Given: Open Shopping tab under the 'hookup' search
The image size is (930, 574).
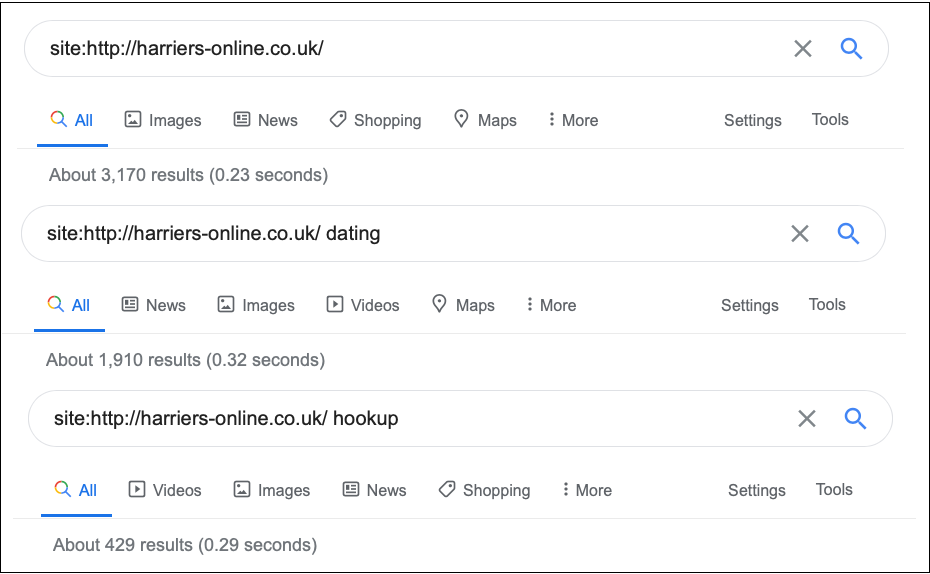Looking at the screenshot, I should pyautogui.click(x=485, y=490).
